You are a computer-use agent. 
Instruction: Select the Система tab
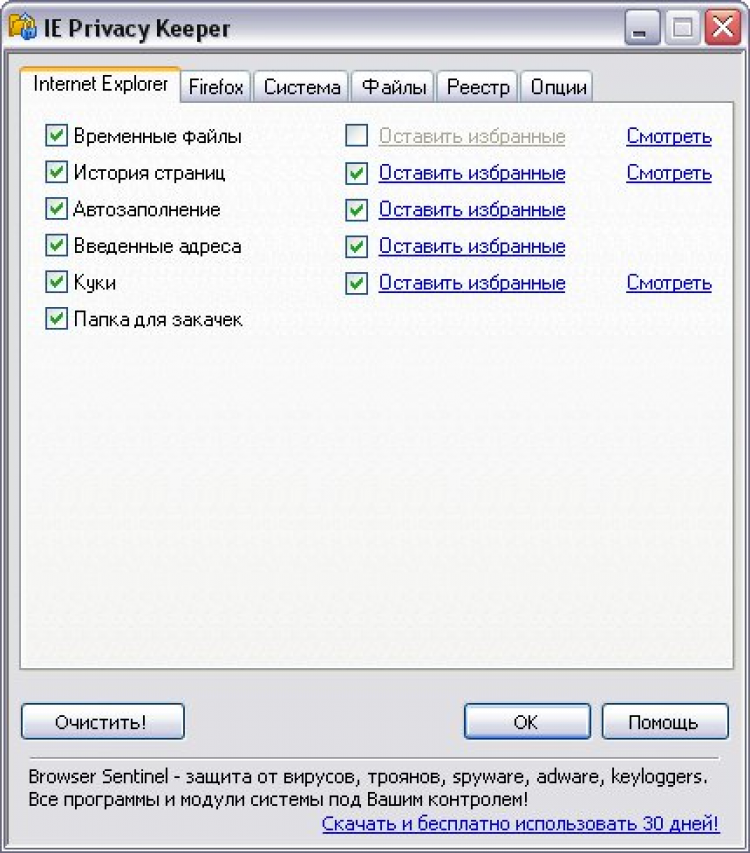(x=302, y=87)
